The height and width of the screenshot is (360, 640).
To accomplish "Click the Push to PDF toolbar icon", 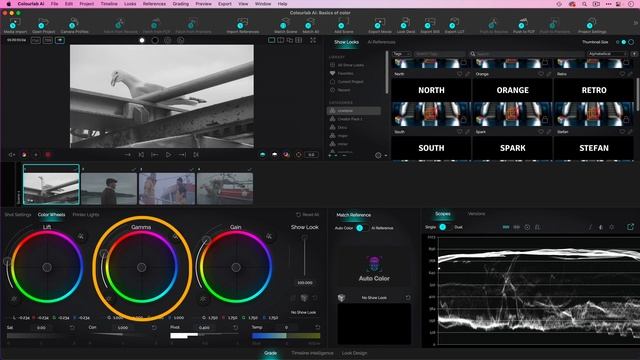I will [x=523, y=23].
